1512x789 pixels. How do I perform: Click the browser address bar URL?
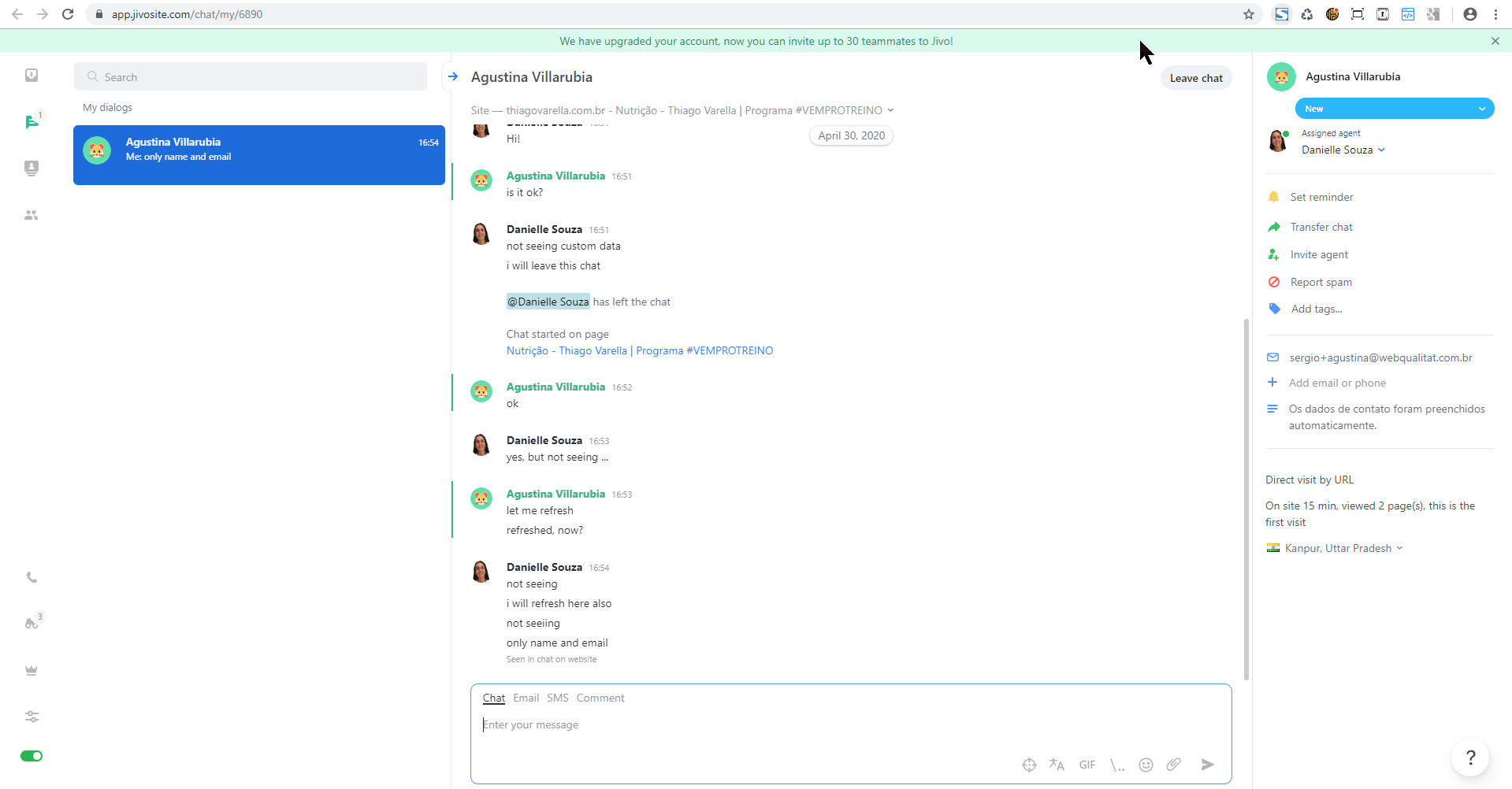[187, 14]
